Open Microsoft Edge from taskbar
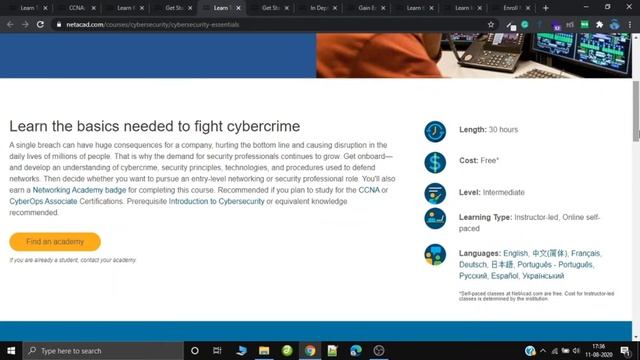 tap(356, 351)
